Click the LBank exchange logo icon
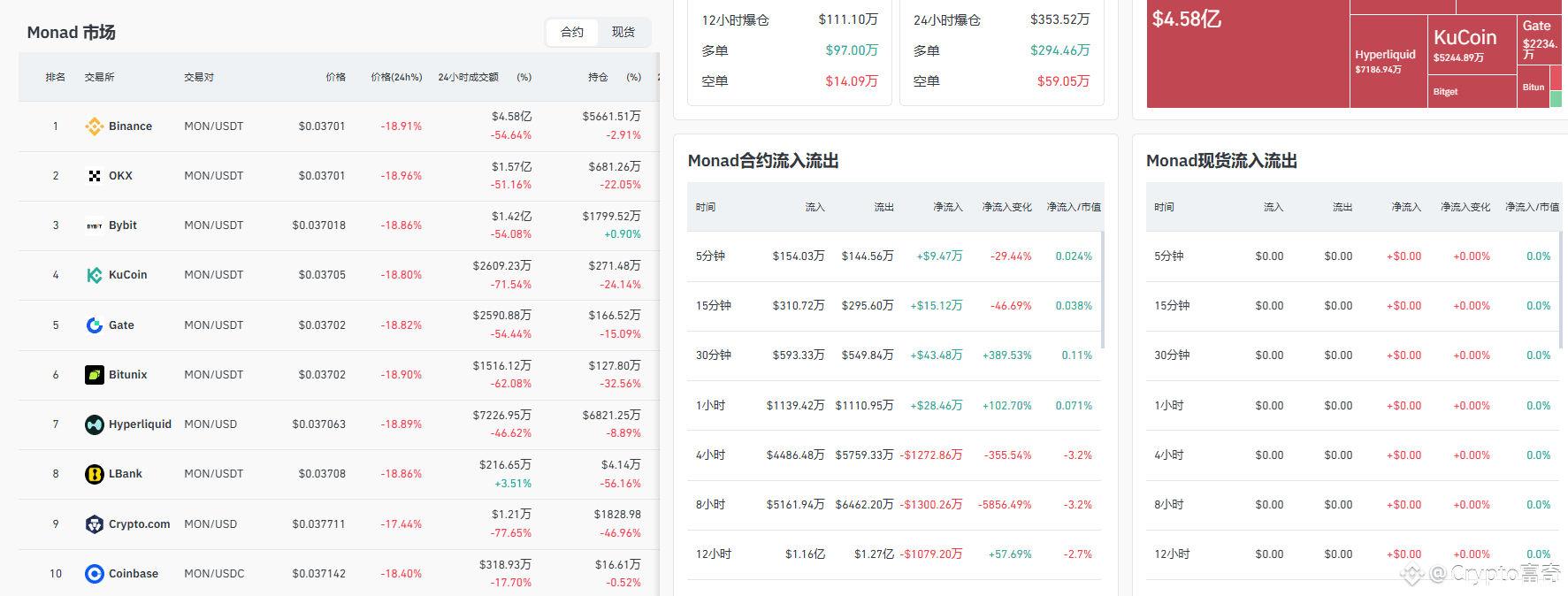This screenshot has height=596, width=1568. (94, 474)
